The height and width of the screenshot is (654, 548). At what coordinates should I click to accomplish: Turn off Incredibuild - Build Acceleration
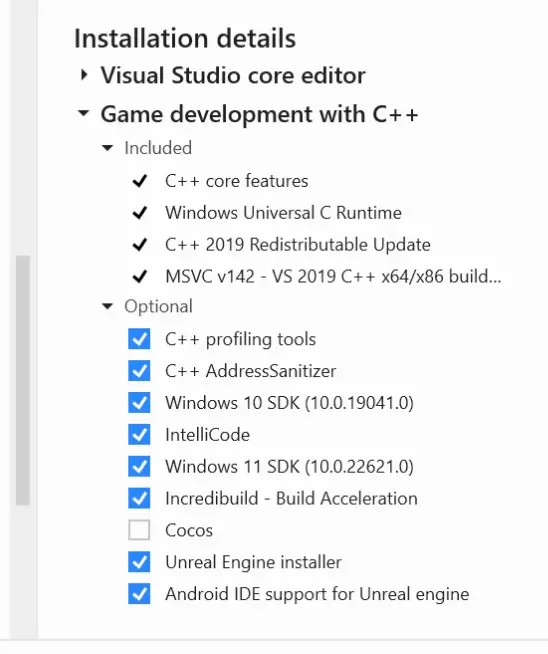[139, 498]
